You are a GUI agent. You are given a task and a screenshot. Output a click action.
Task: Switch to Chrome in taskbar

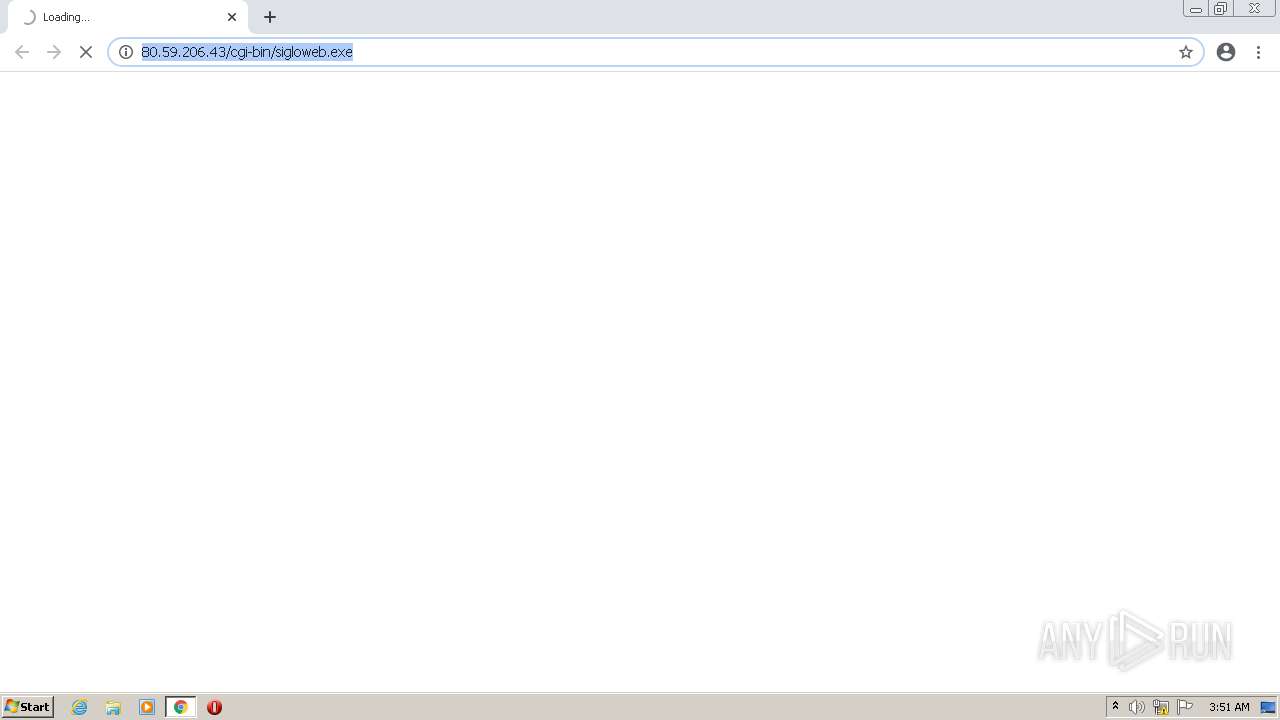(181, 707)
